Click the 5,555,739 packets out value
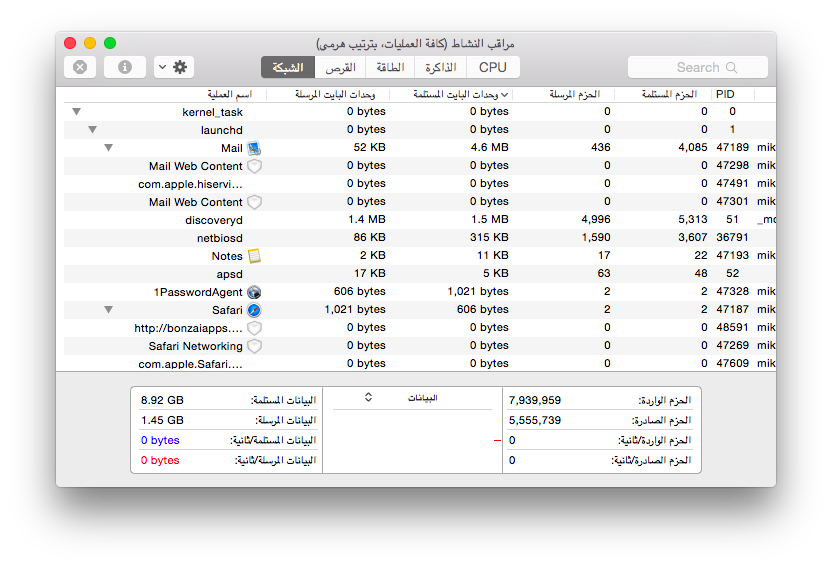Screen dimensions: 832x567 (535, 421)
